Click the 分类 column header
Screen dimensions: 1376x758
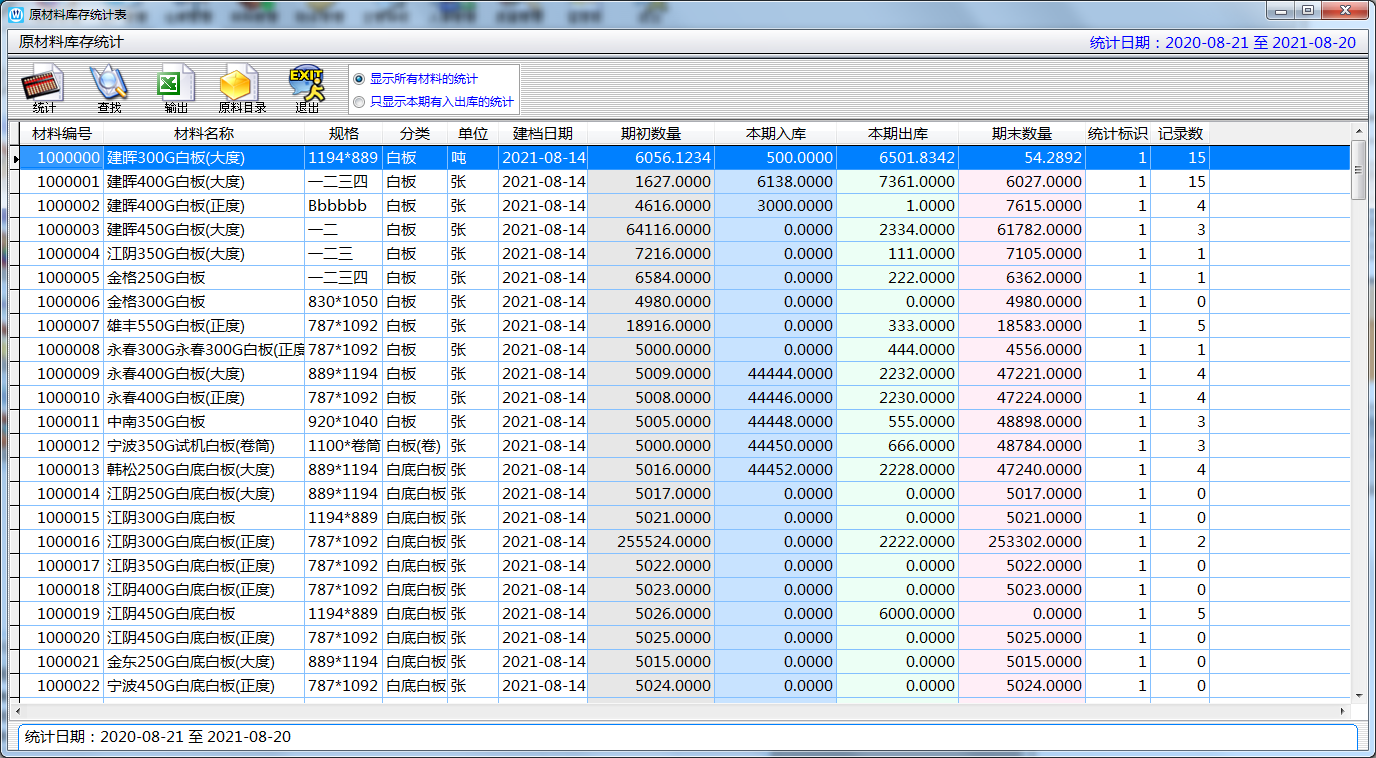coord(415,134)
